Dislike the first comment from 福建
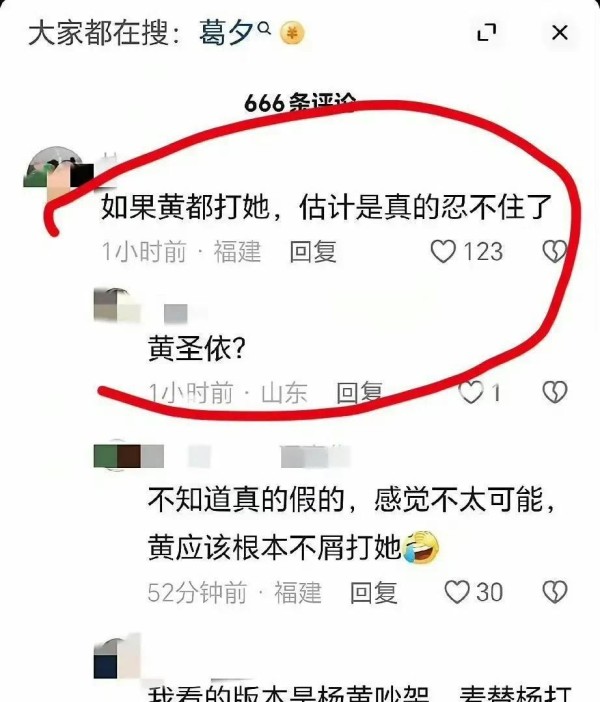The height and width of the screenshot is (702, 600). pyautogui.click(x=555, y=251)
